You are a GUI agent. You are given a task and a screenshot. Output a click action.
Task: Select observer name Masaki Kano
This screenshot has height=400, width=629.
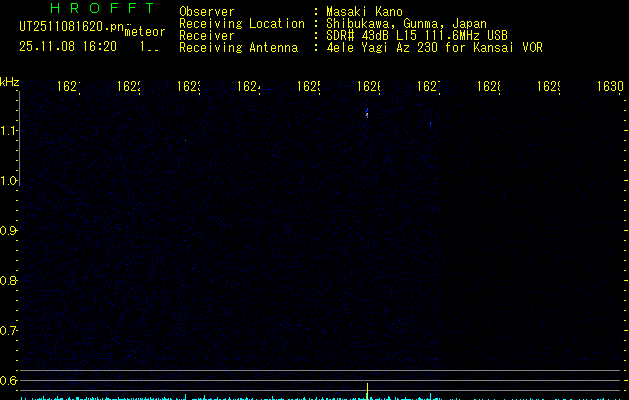click(364, 11)
